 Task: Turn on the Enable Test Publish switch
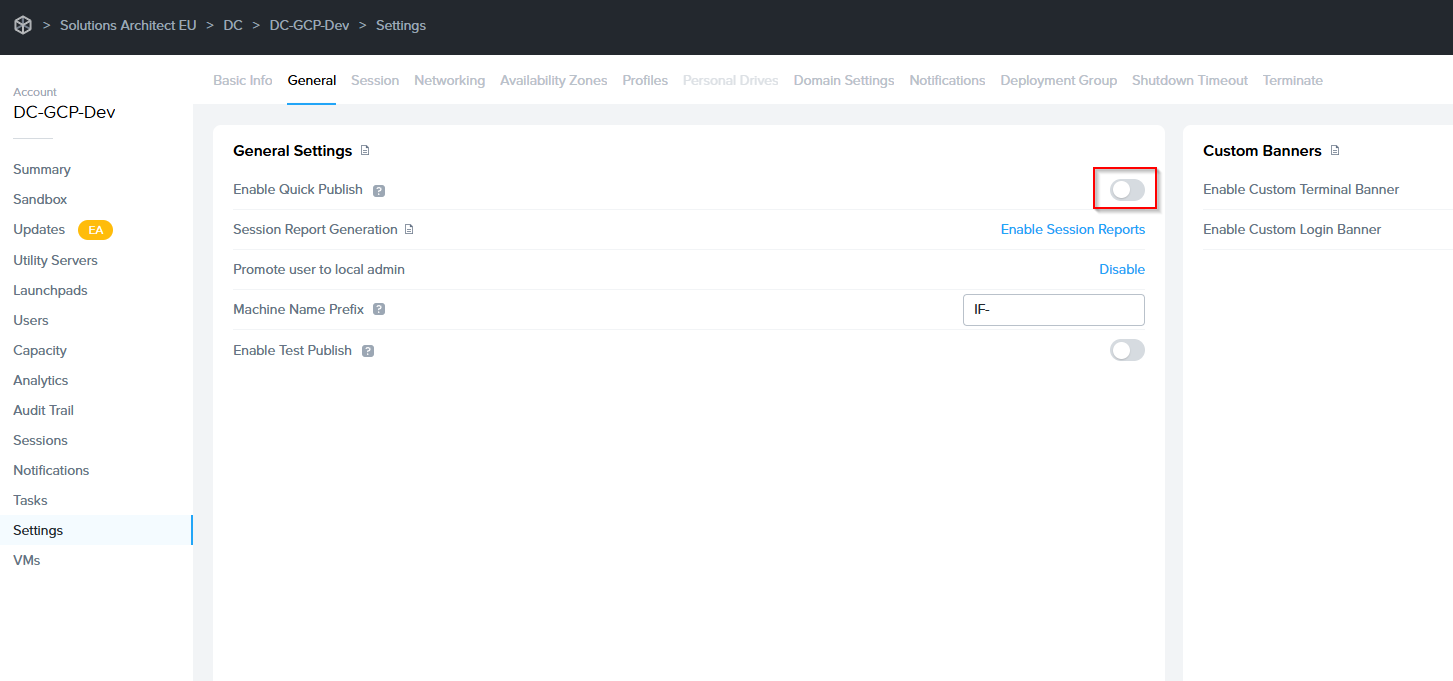[1126, 350]
